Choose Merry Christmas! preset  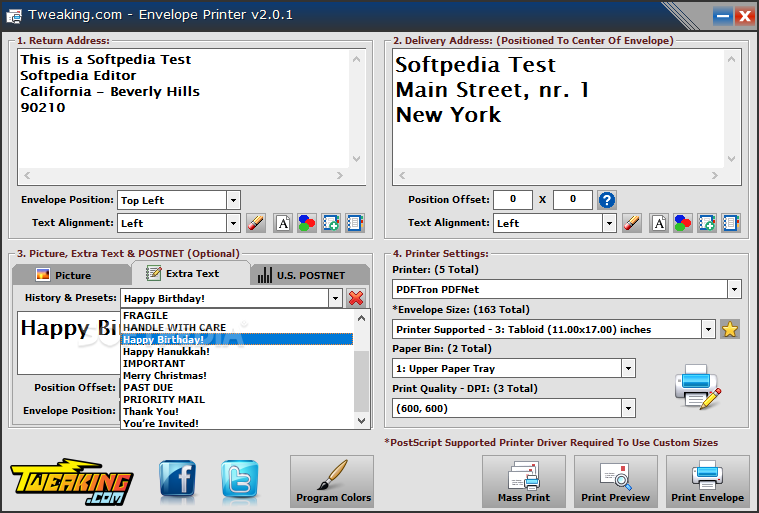(237, 376)
